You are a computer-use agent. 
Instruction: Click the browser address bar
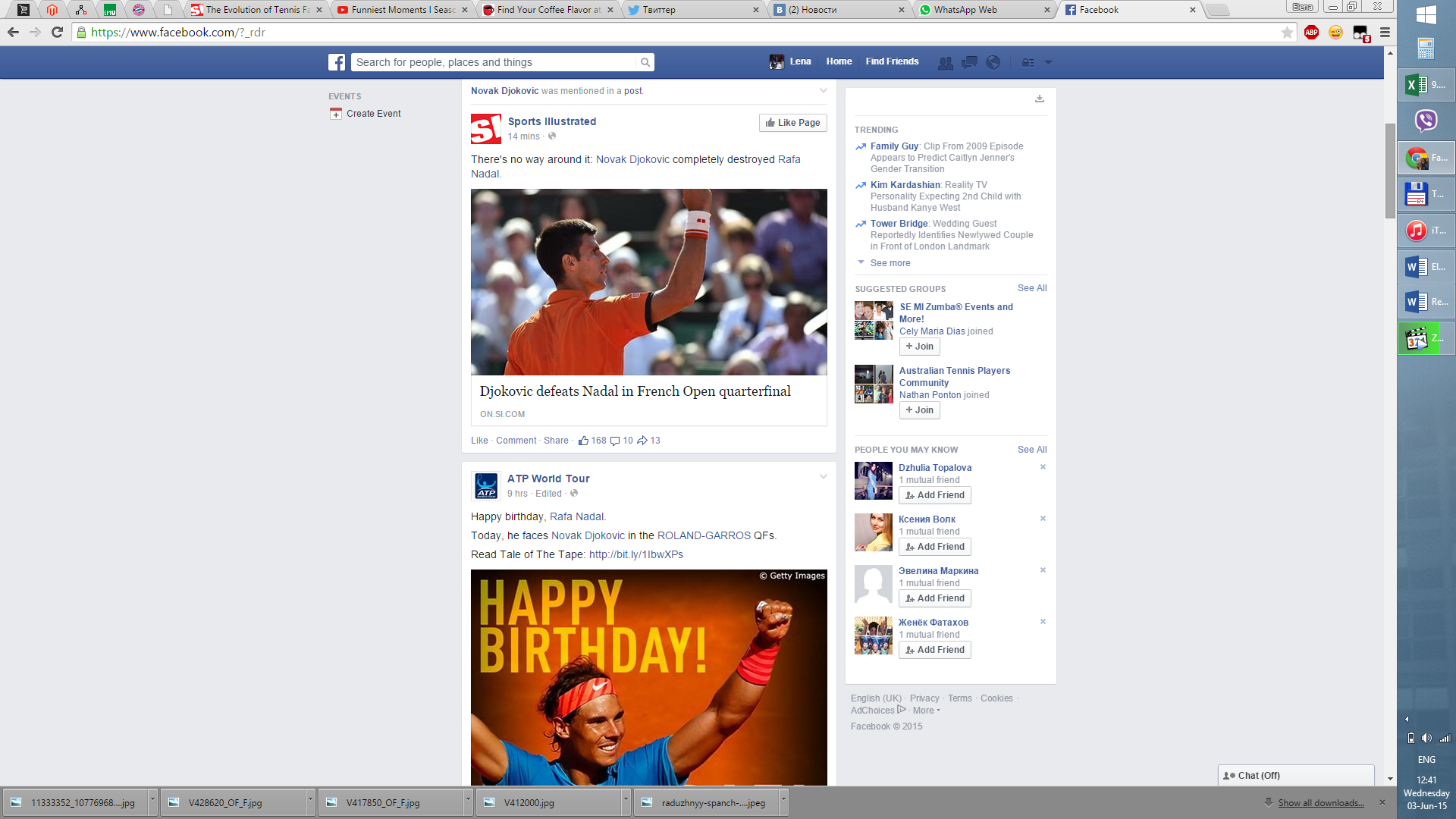pos(682,32)
